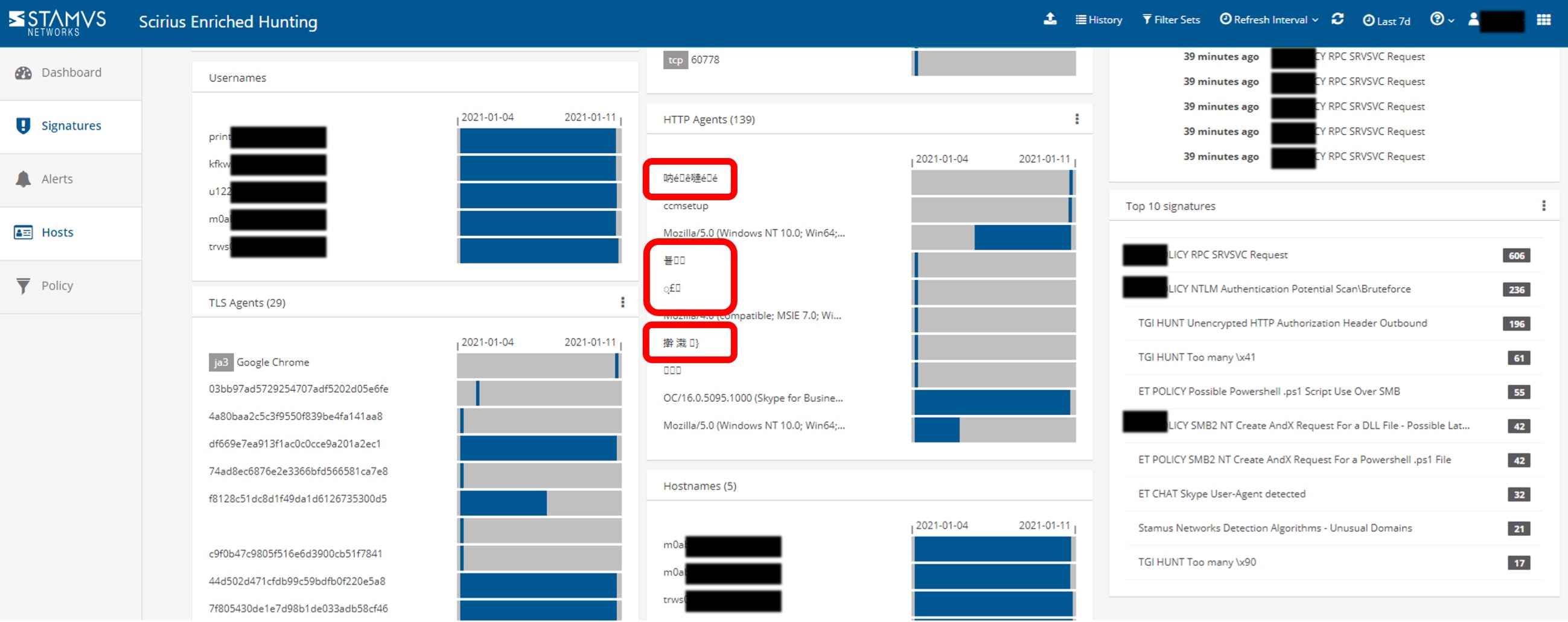
Task: Click the ja3 tag beside Google Chrome
Action: [x=220, y=362]
